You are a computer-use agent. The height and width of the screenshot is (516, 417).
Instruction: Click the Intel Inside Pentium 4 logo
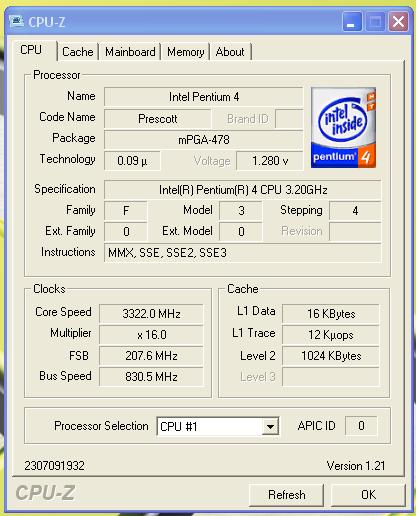343,128
